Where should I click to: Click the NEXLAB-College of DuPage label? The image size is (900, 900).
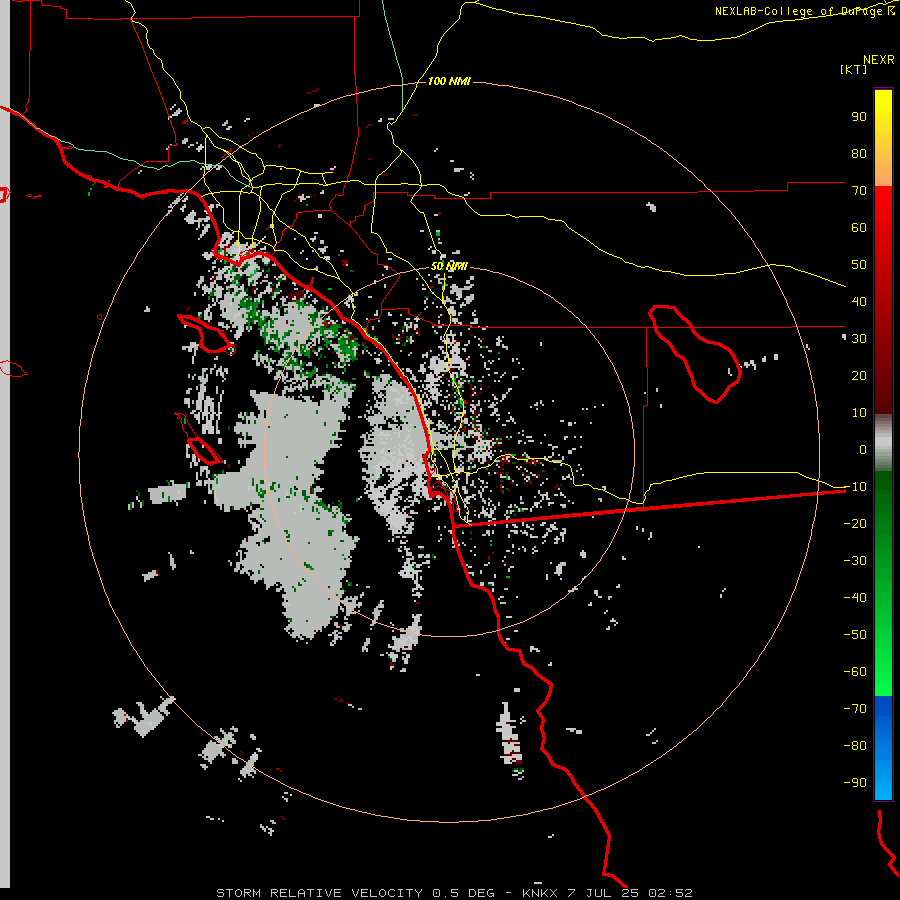(x=805, y=11)
